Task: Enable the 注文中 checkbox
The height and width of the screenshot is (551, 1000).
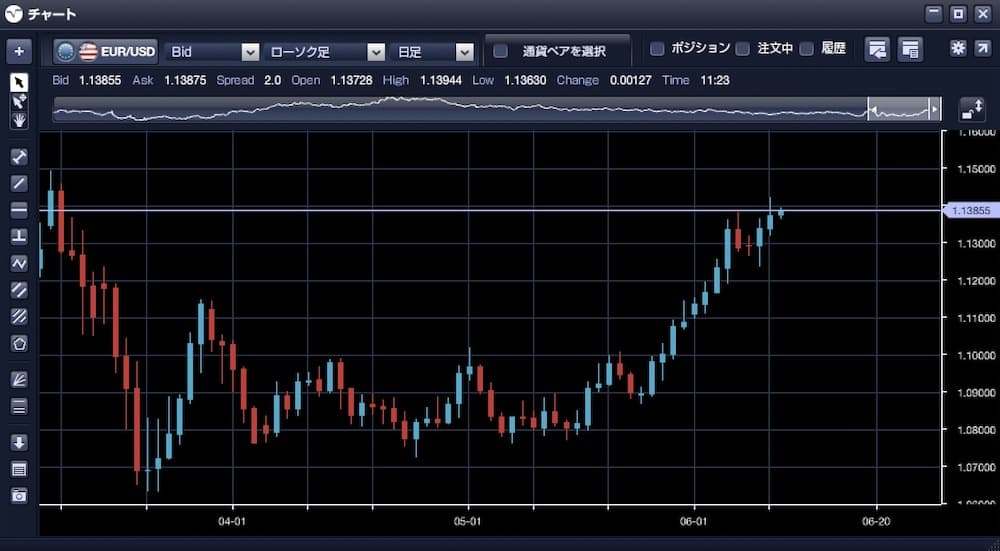Action: [x=742, y=48]
